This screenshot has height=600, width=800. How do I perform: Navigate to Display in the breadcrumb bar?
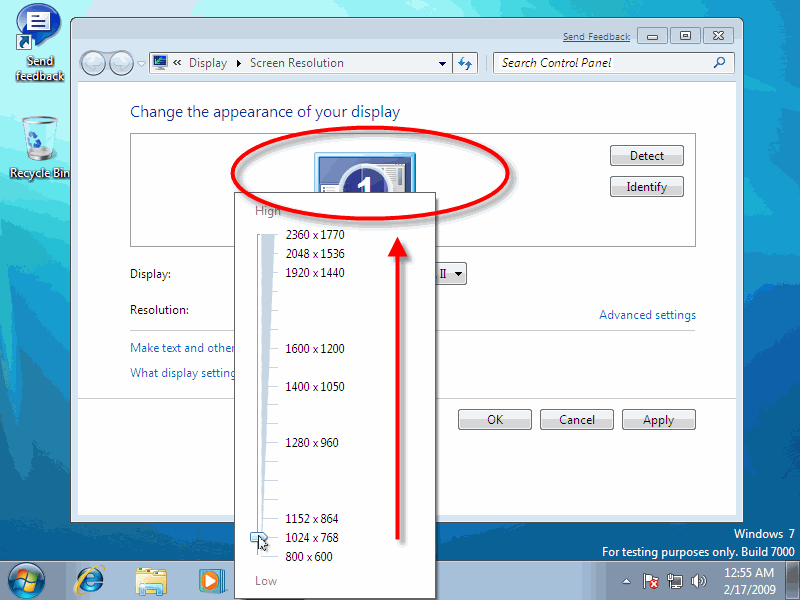coord(208,62)
